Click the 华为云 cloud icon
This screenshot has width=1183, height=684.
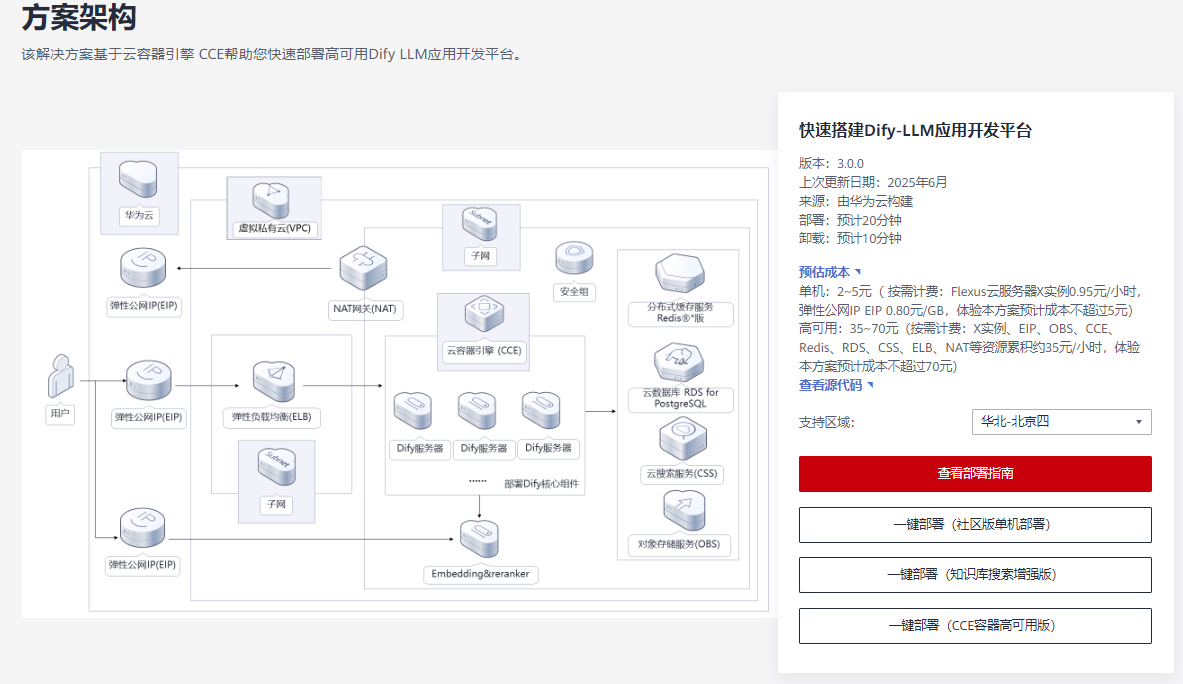138,179
